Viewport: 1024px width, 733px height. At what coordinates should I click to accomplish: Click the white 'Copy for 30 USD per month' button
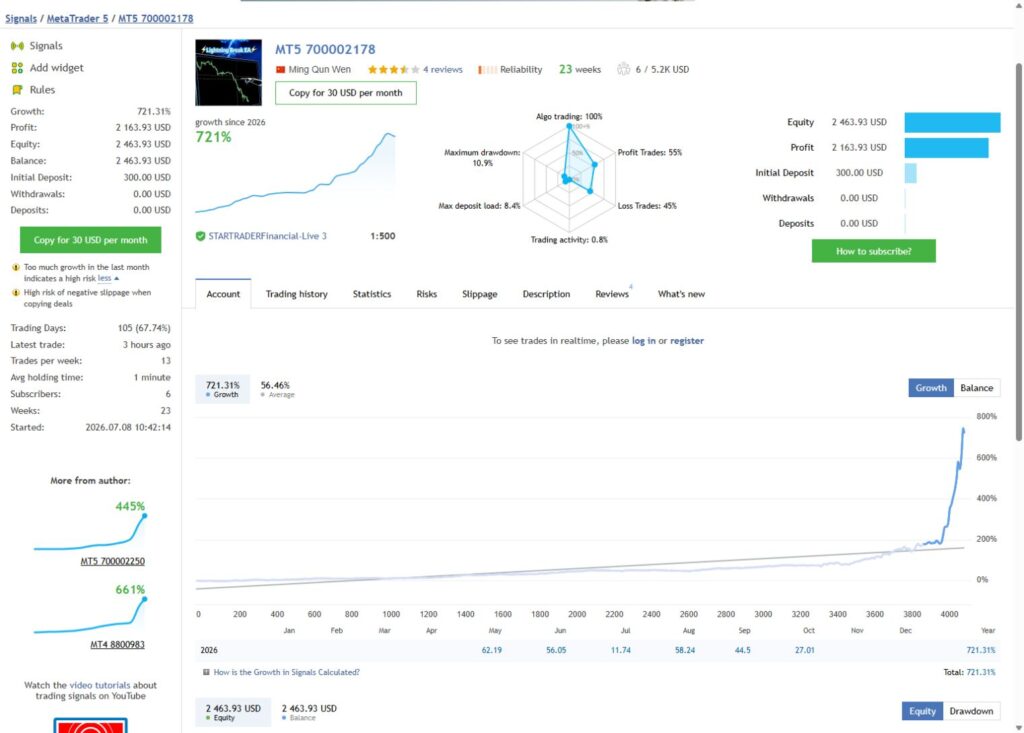coord(345,93)
